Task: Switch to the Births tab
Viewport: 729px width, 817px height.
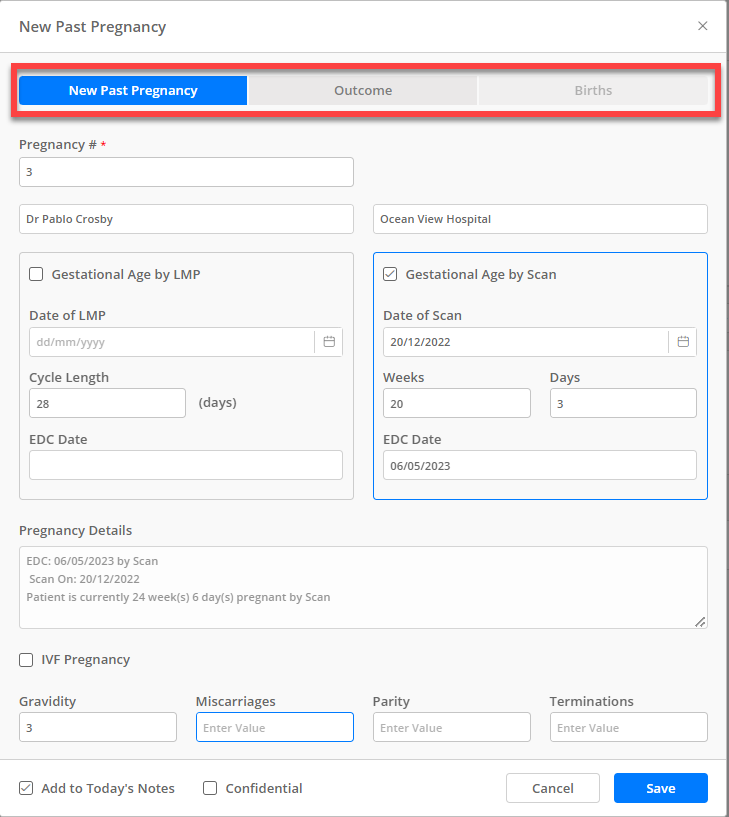Action: (x=593, y=90)
